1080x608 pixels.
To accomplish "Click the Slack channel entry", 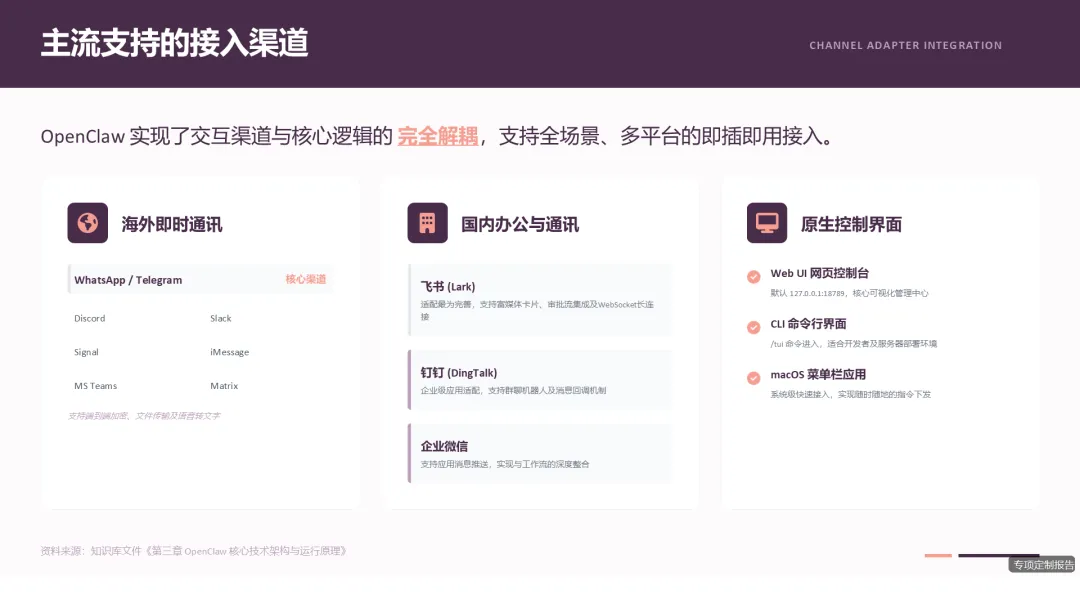I will 220,318.
